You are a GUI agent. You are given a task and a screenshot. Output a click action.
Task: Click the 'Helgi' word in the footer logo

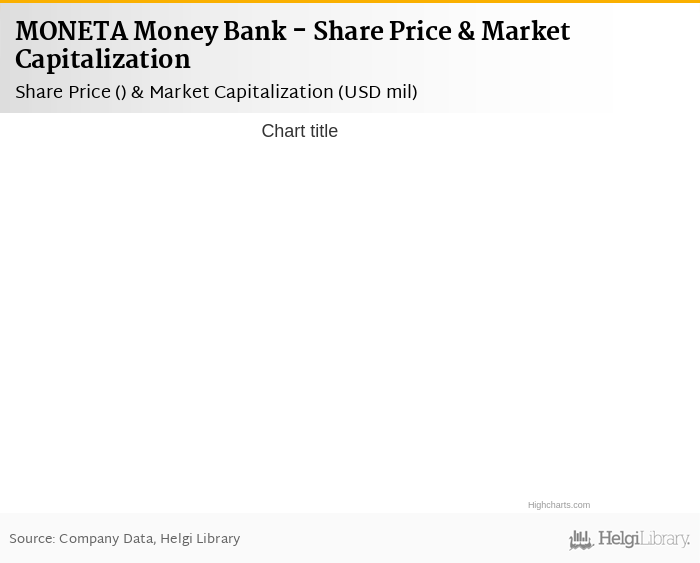[619, 540]
